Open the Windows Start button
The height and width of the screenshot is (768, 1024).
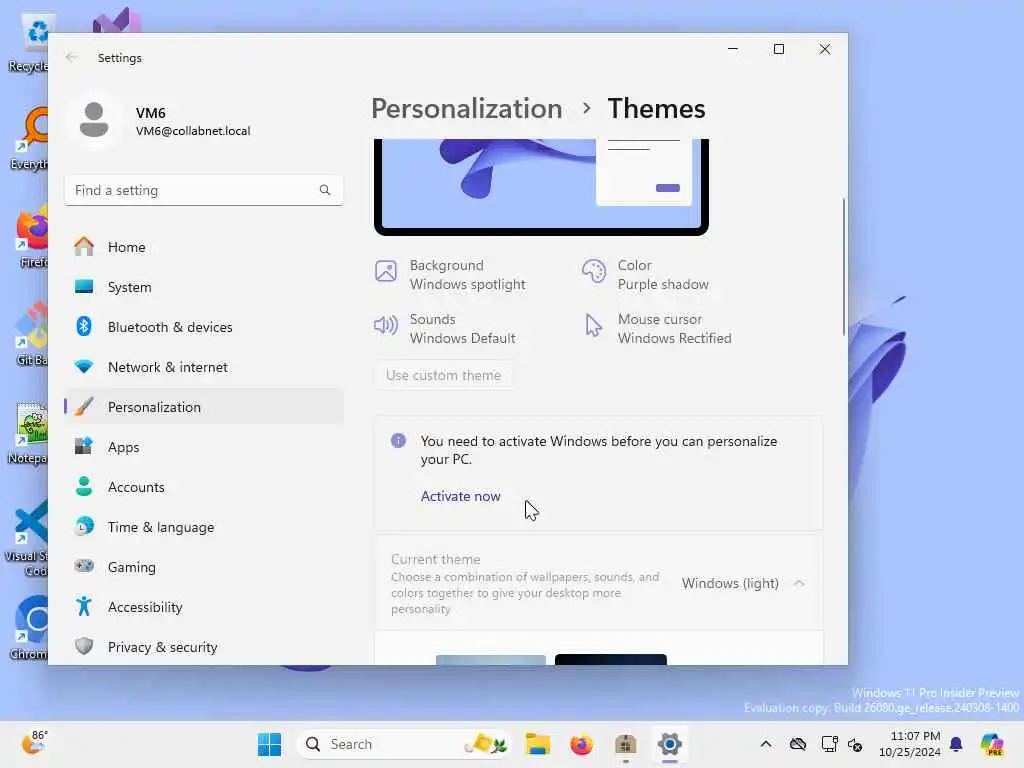(269, 744)
